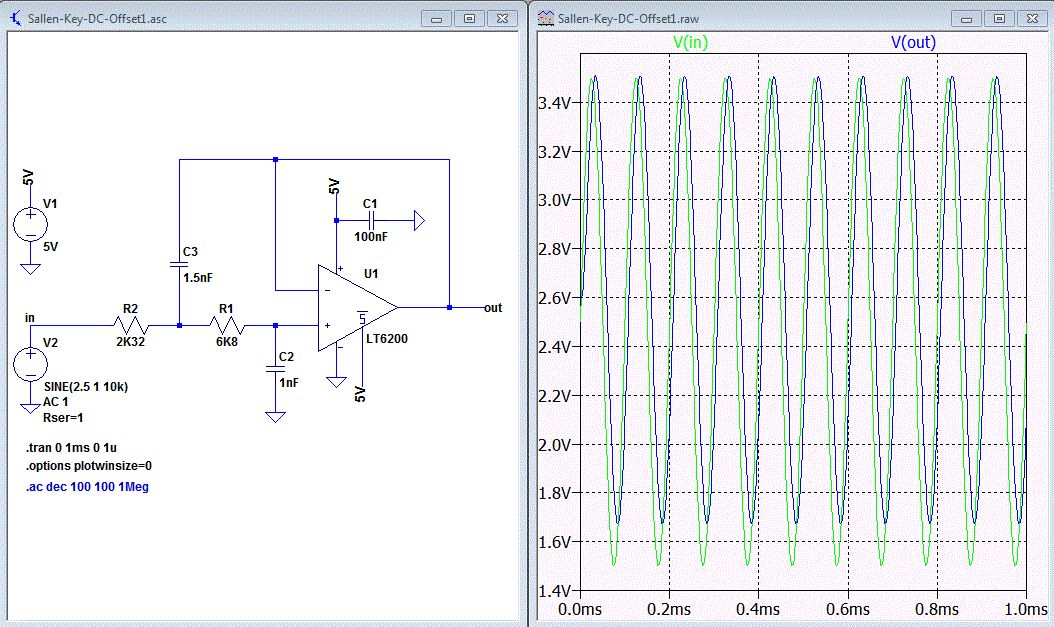Click the SINE(2.5 1 10k) source value

(86, 387)
